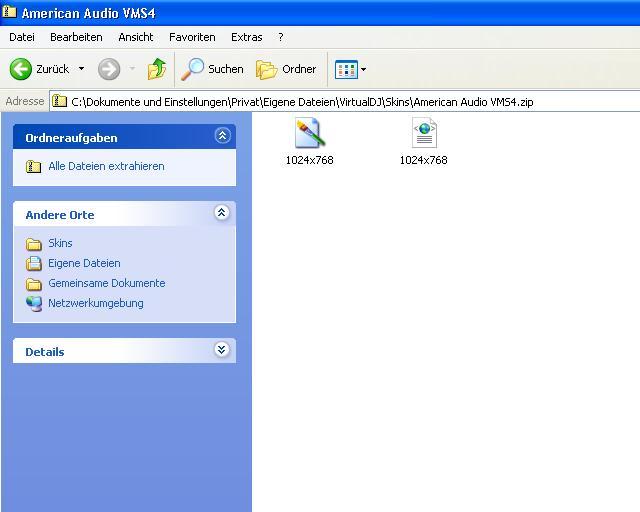Click the green Zurück back arrow
This screenshot has height=512, width=640.
(x=20, y=69)
